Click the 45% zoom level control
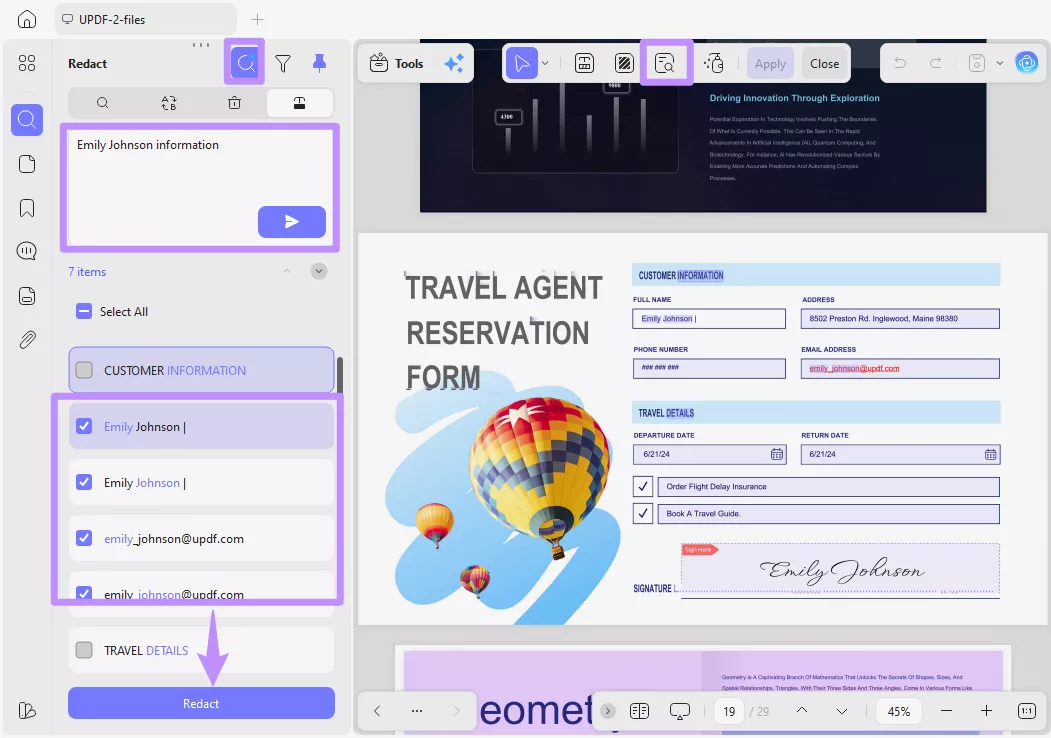This screenshot has width=1051, height=738. point(898,710)
